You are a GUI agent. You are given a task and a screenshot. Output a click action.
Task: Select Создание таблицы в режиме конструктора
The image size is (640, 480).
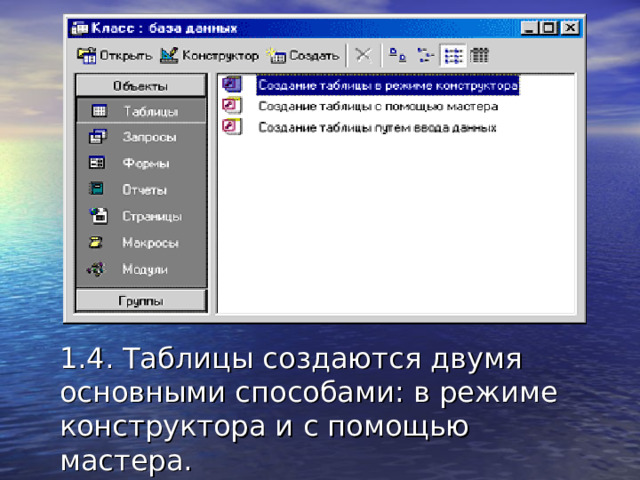point(388,85)
